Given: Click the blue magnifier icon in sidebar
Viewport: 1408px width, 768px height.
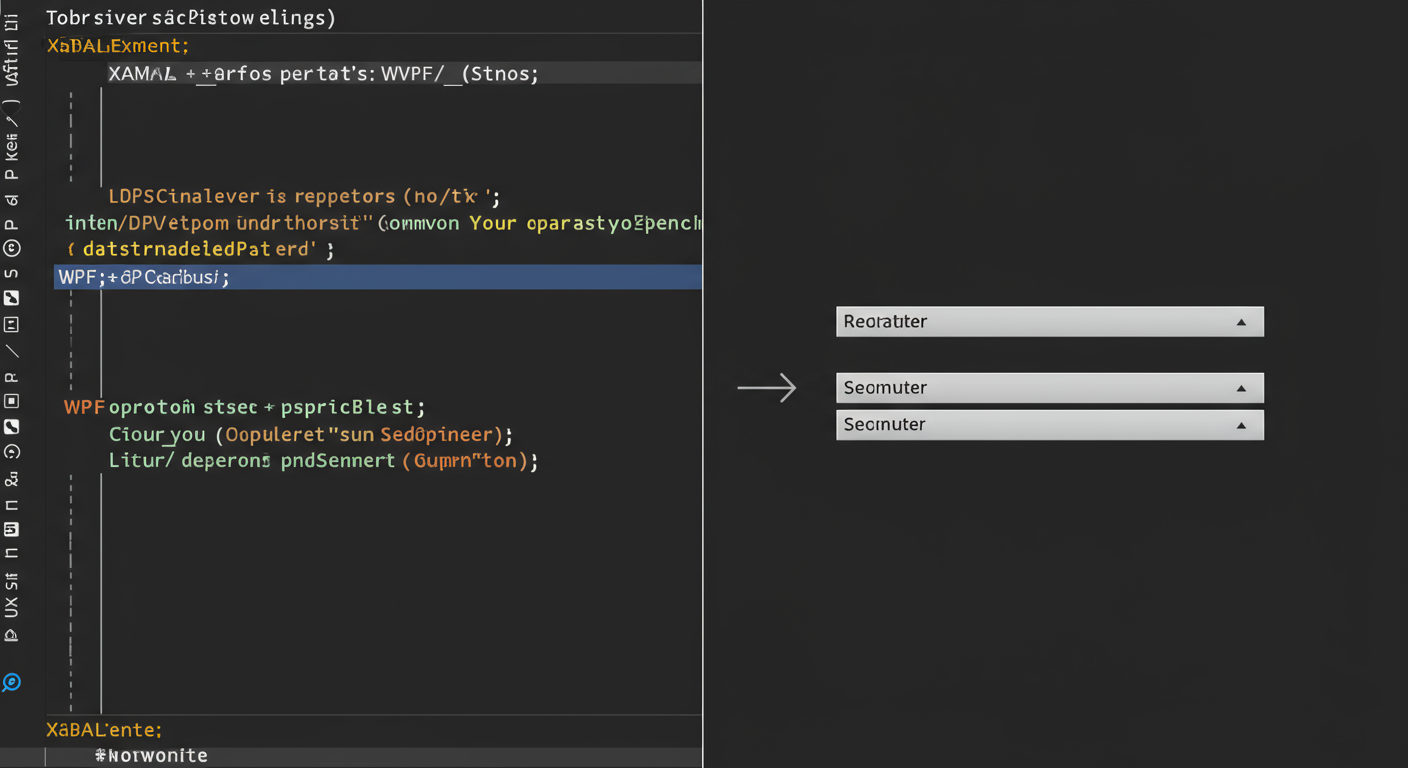Looking at the screenshot, I should tap(11, 683).
